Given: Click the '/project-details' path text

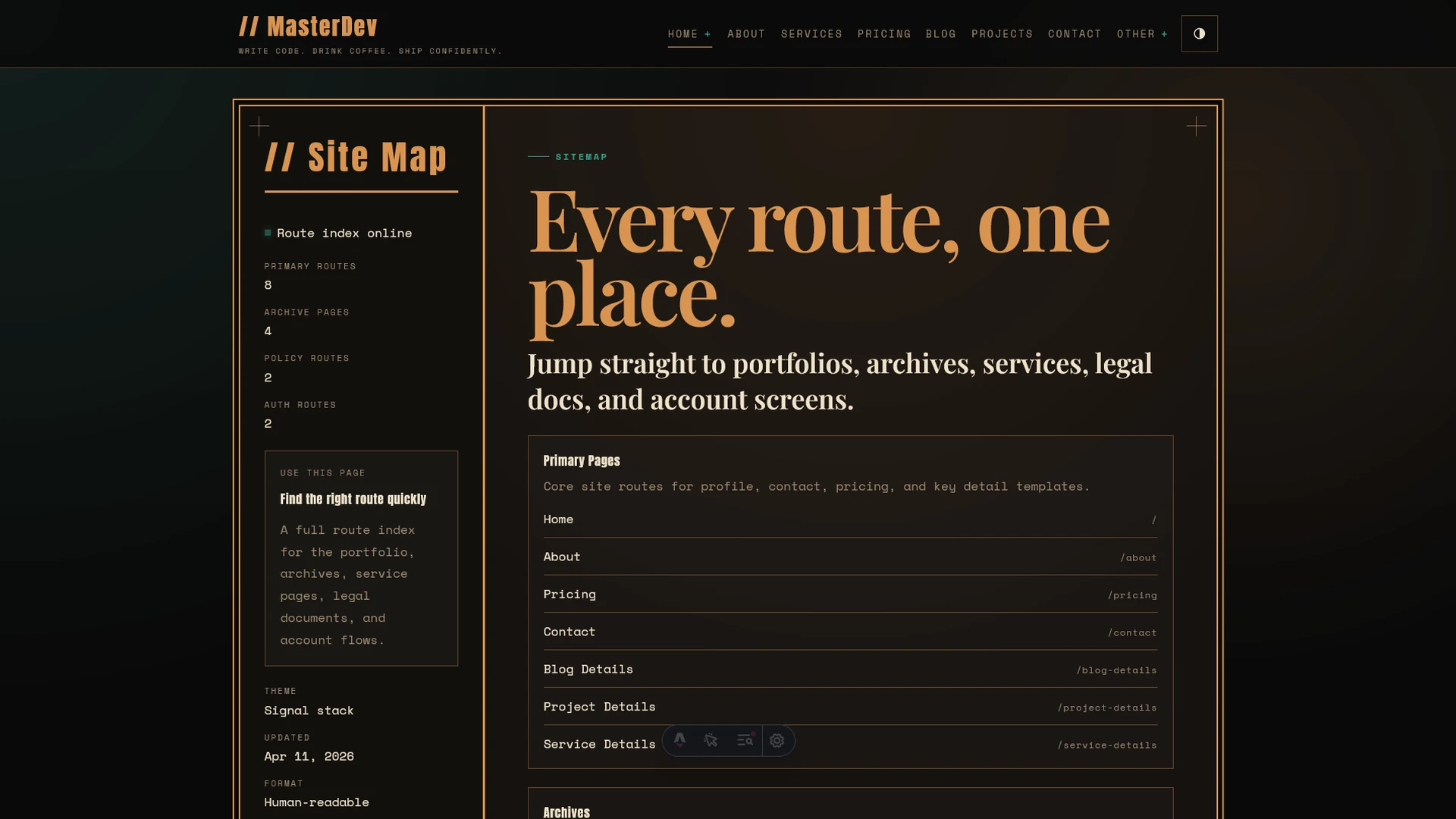Looking at the screenshot, I should 1107,708.
